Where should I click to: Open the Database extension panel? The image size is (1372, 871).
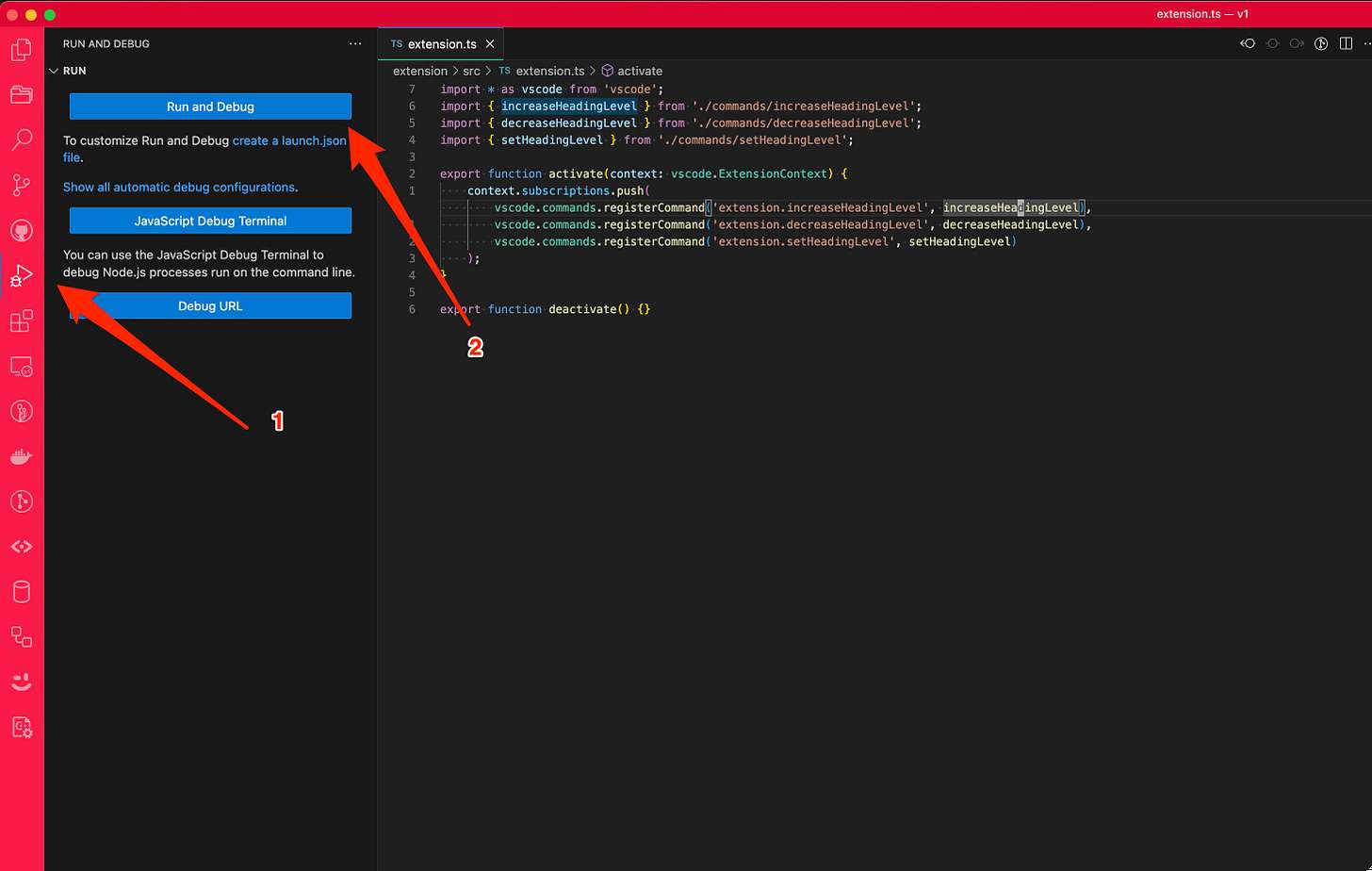click(21, 592)
